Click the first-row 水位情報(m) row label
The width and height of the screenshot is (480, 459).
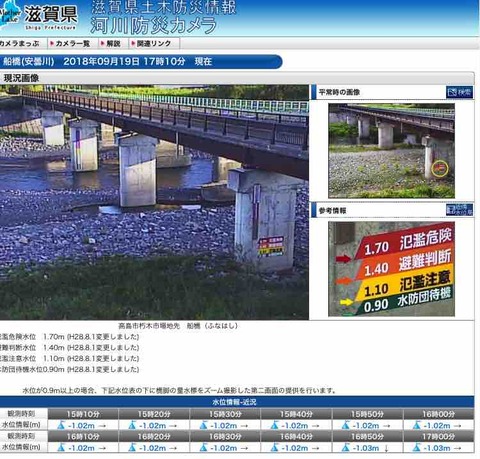(x=21, y=425)
